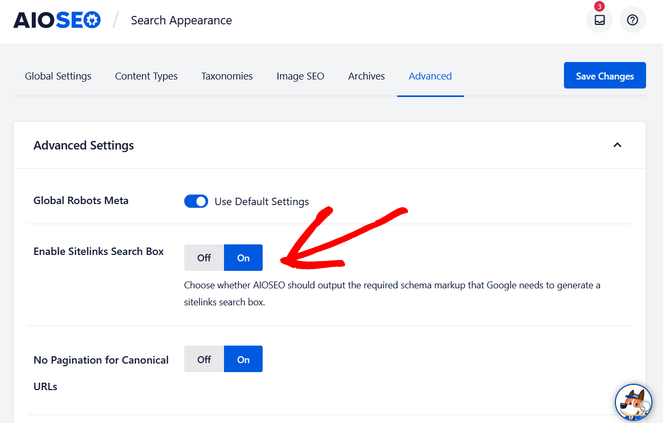
Task: Turn Off the Sitelinks Search Box
Action: 204,258
